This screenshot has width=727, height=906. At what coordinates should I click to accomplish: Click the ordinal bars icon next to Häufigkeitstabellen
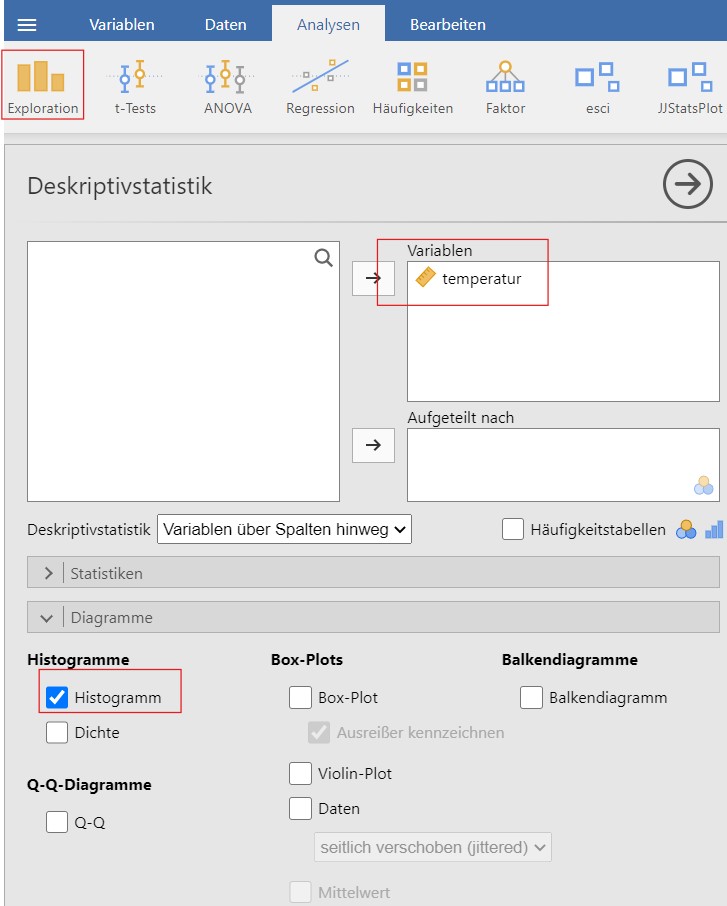714,529
